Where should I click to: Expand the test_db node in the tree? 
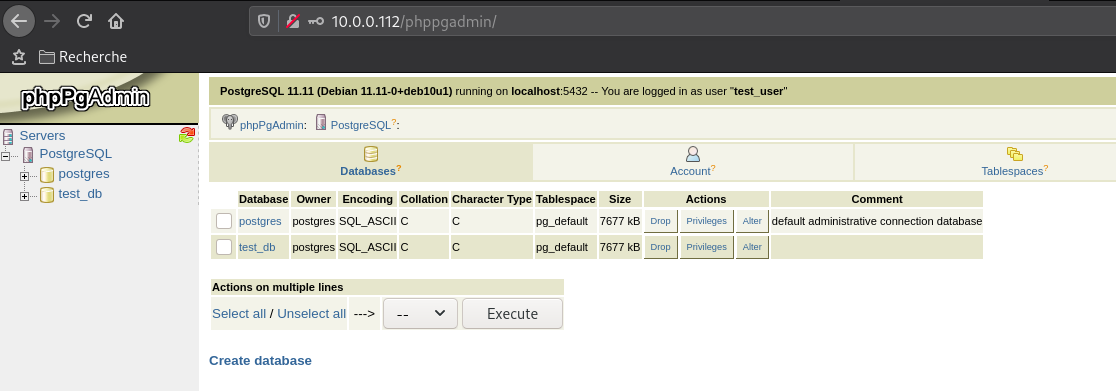click(24, 196)
